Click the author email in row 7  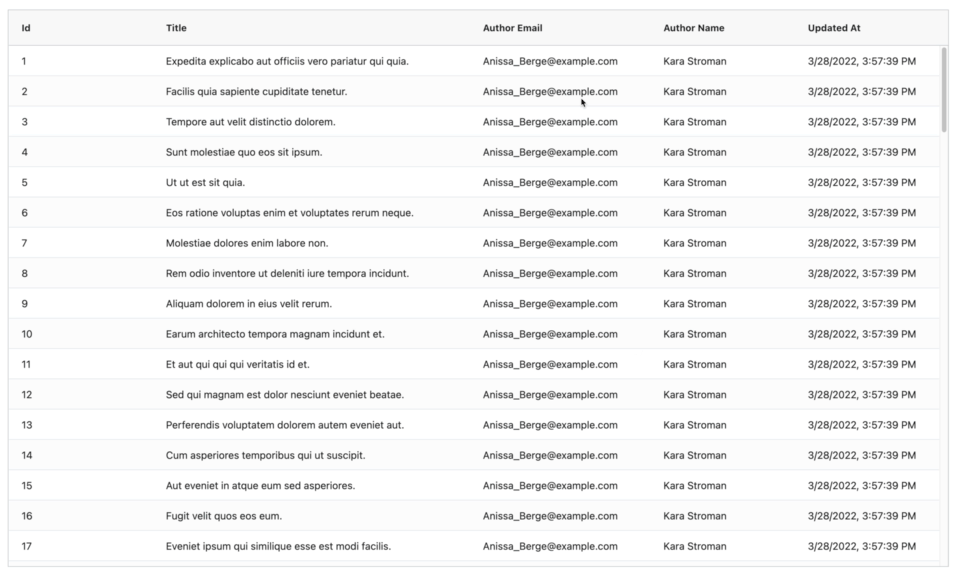[x=550, y=243]
